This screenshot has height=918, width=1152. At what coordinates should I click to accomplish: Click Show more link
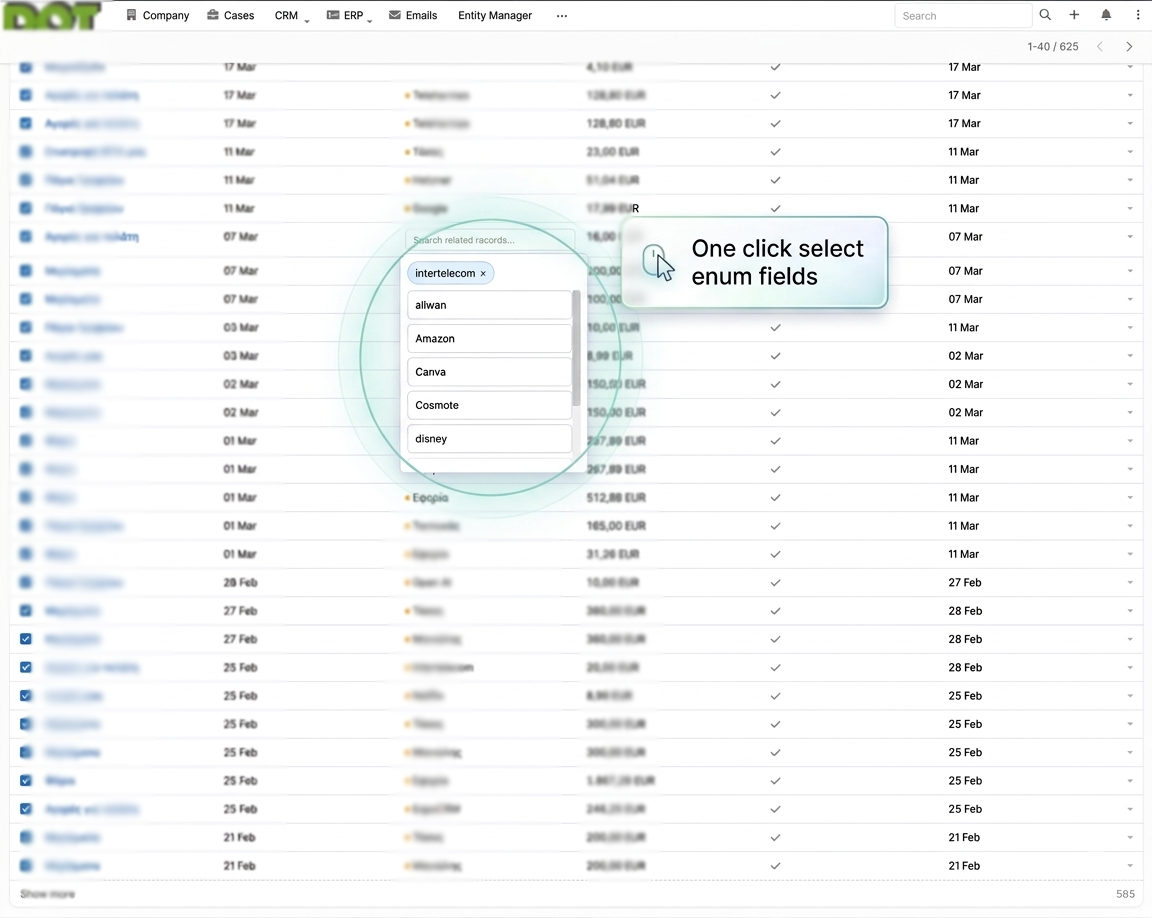47,894
